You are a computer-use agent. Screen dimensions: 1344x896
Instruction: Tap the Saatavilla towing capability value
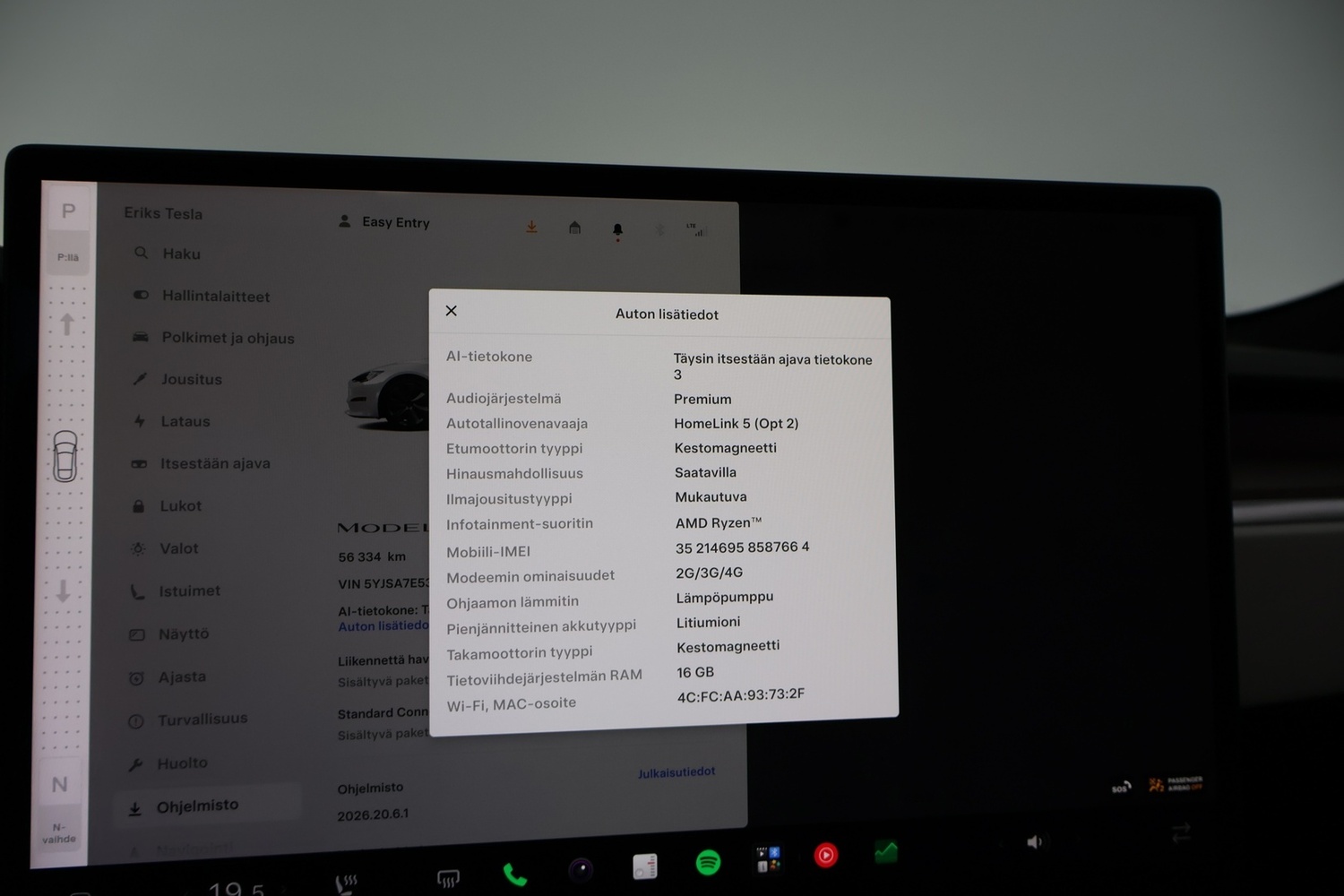pos(705,472)
